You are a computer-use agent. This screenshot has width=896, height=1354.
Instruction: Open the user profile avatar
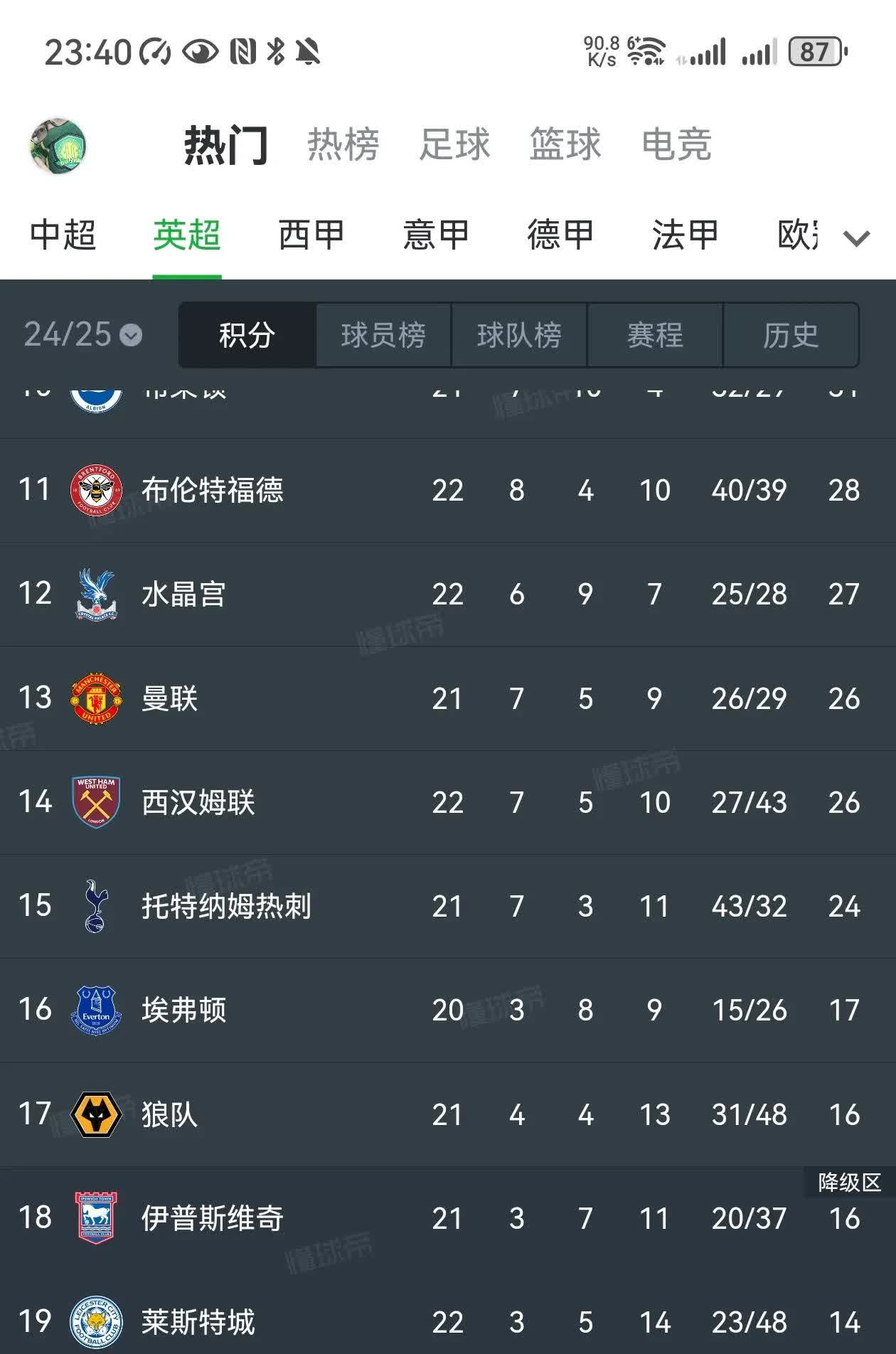point(58,146)
